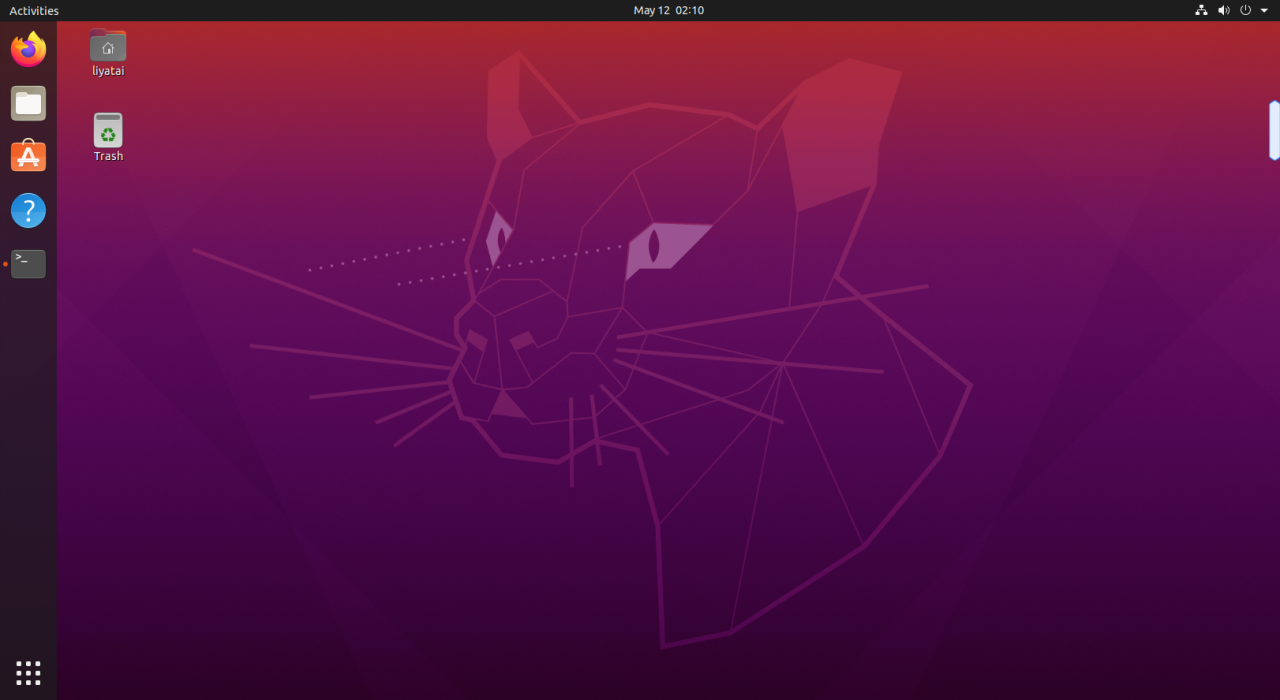Open the Help app in the dock
This screenshot has height=700, width=1280.
coord(28,211)
